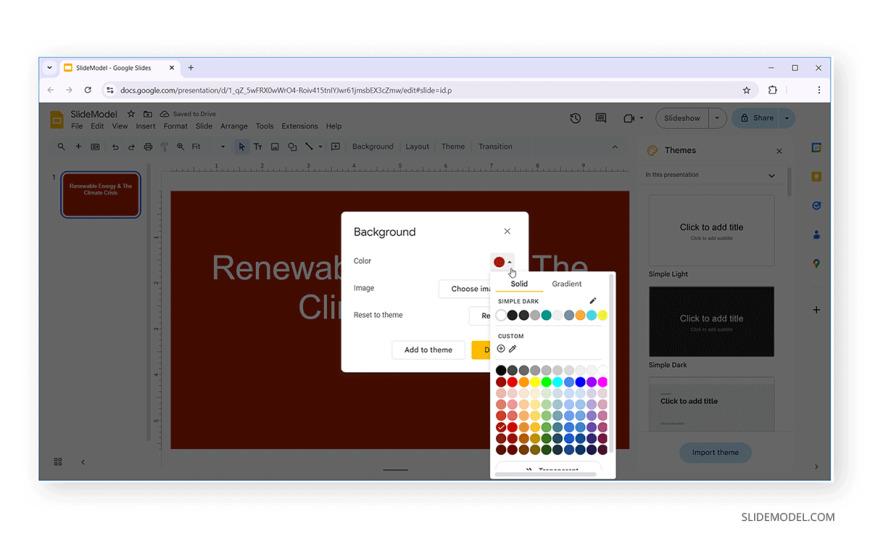Select slide 1 thumbnail in filmstrip
Viewport: 870px width, 539px height.
(100, 194)
